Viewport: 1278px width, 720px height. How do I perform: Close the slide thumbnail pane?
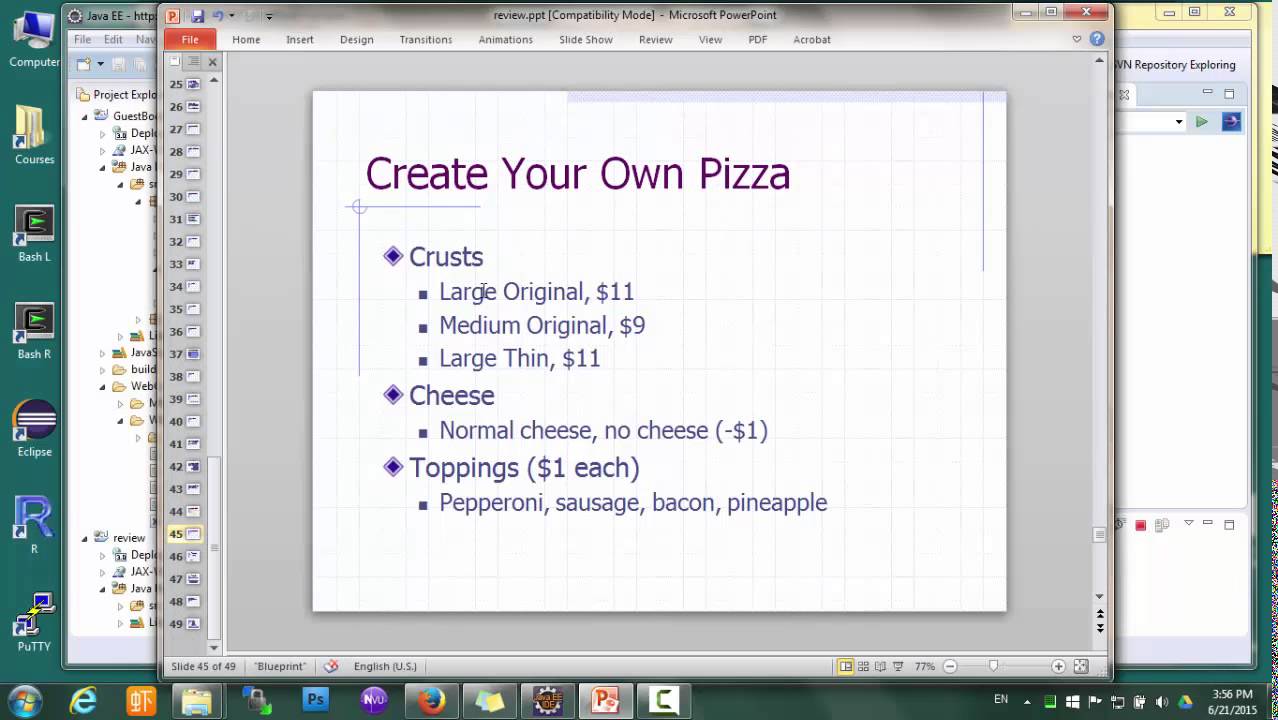(212, 62)
